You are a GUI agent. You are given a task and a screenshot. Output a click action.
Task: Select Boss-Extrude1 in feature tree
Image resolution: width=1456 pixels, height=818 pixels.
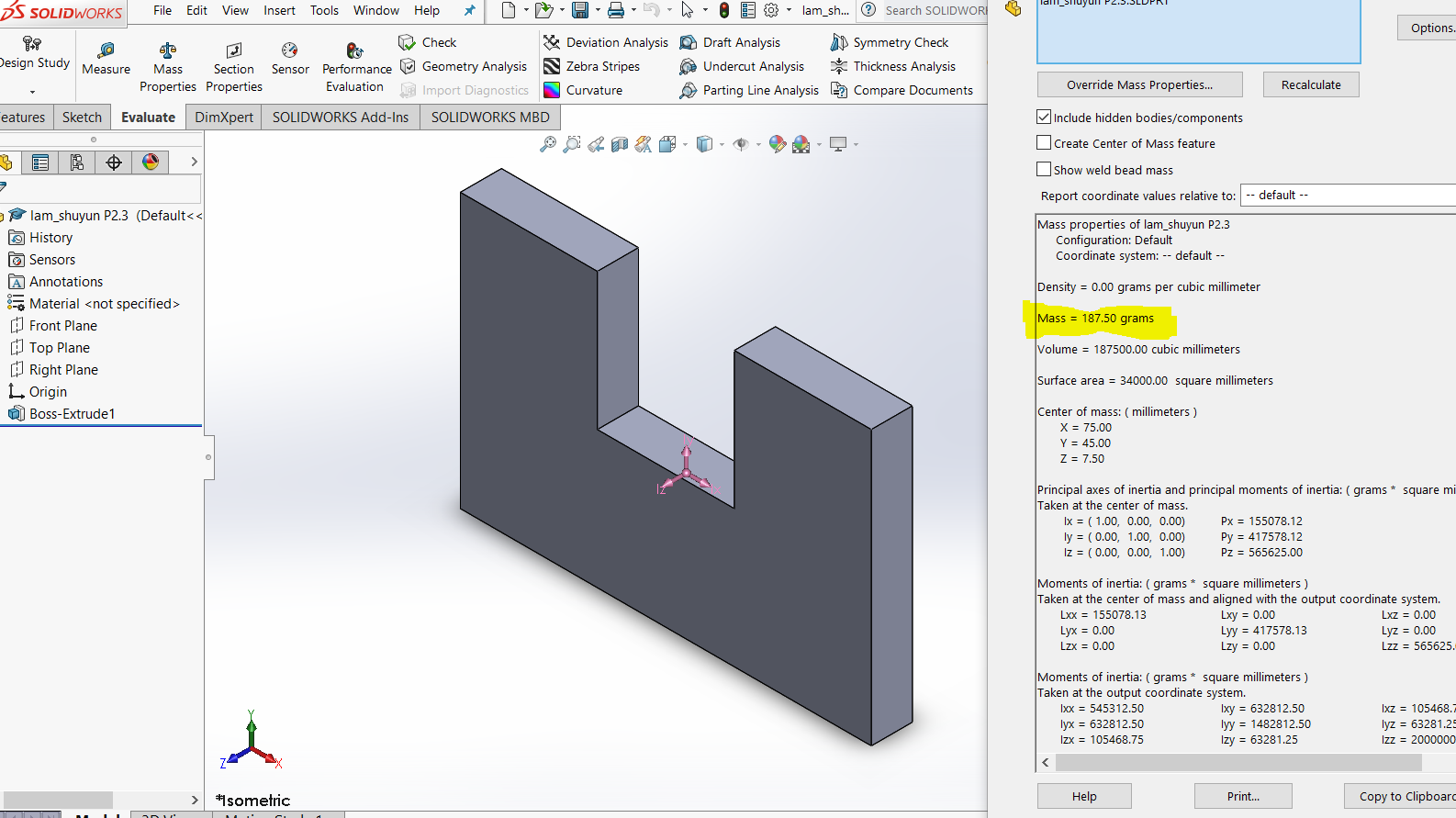pyautogui.click(x=72, y=413)
